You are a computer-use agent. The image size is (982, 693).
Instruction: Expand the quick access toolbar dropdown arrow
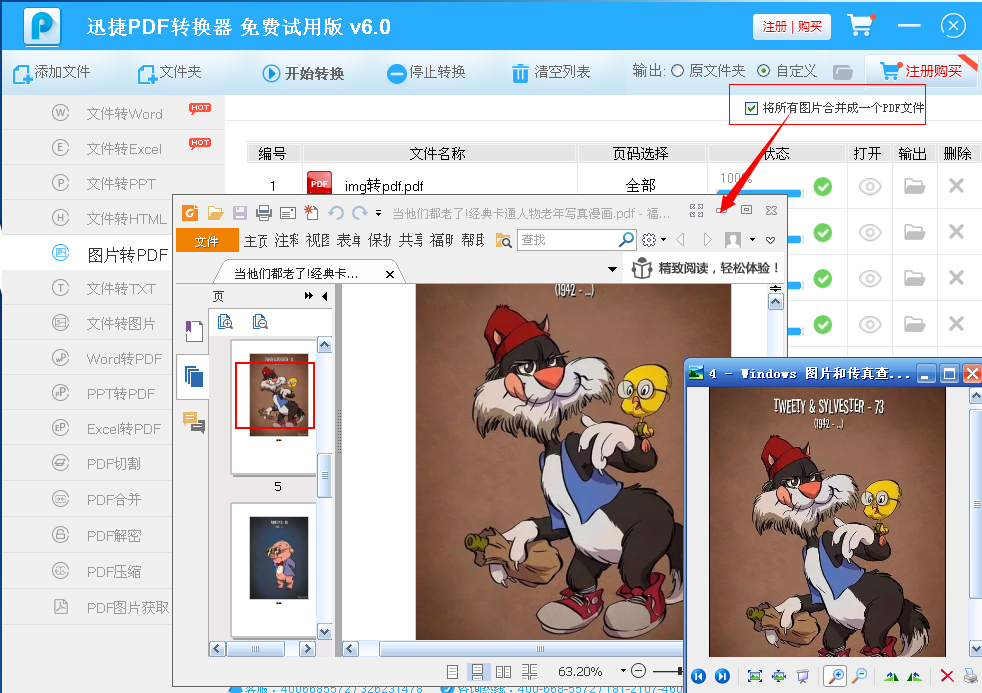click(378, 213)
